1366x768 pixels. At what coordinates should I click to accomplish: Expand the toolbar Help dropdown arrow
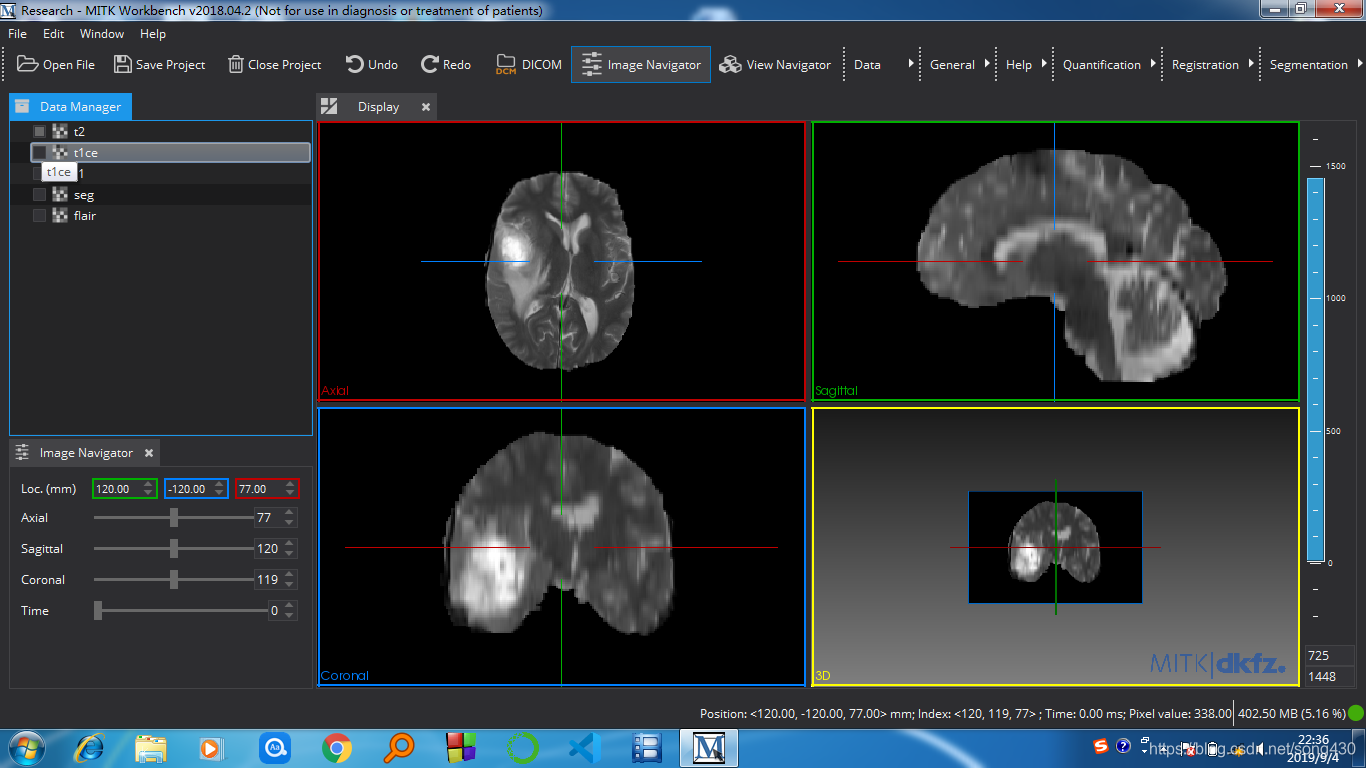pos(1044,64)
